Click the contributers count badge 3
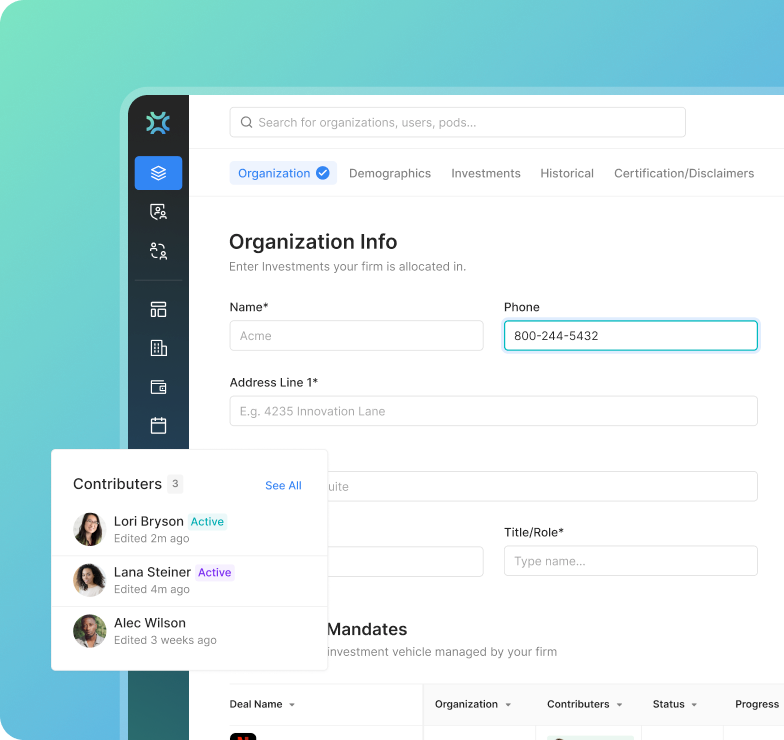The height and width of the screenshot is (740, 784). [x=175, y=484]
